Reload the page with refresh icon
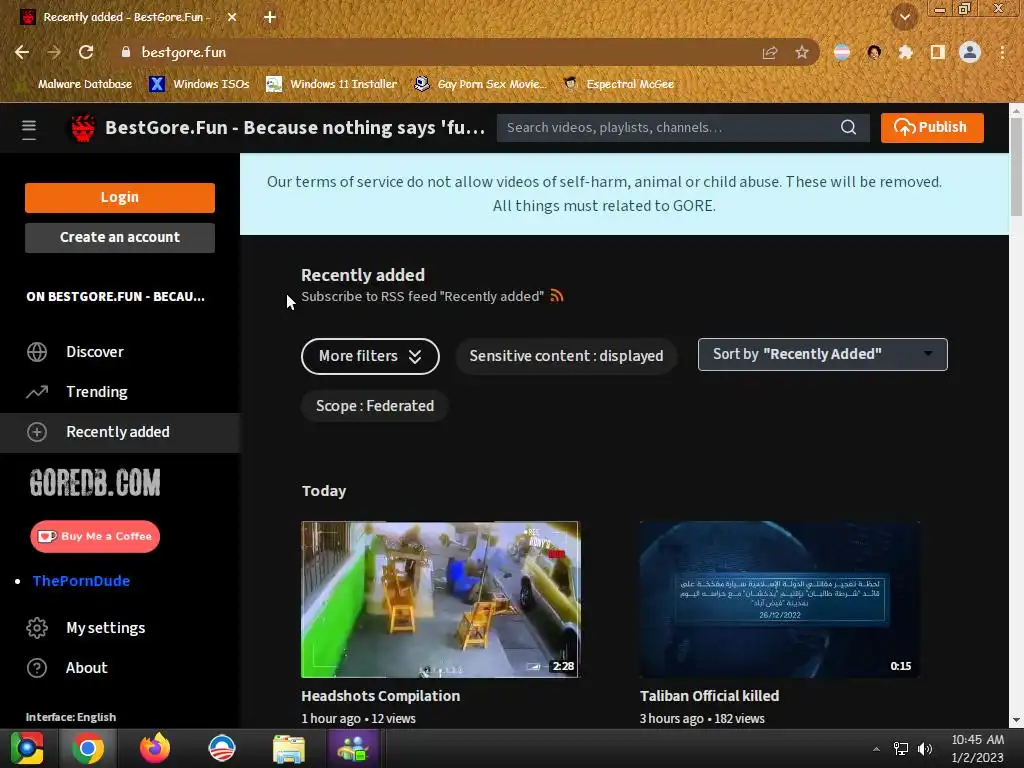 tap(86, 52)
